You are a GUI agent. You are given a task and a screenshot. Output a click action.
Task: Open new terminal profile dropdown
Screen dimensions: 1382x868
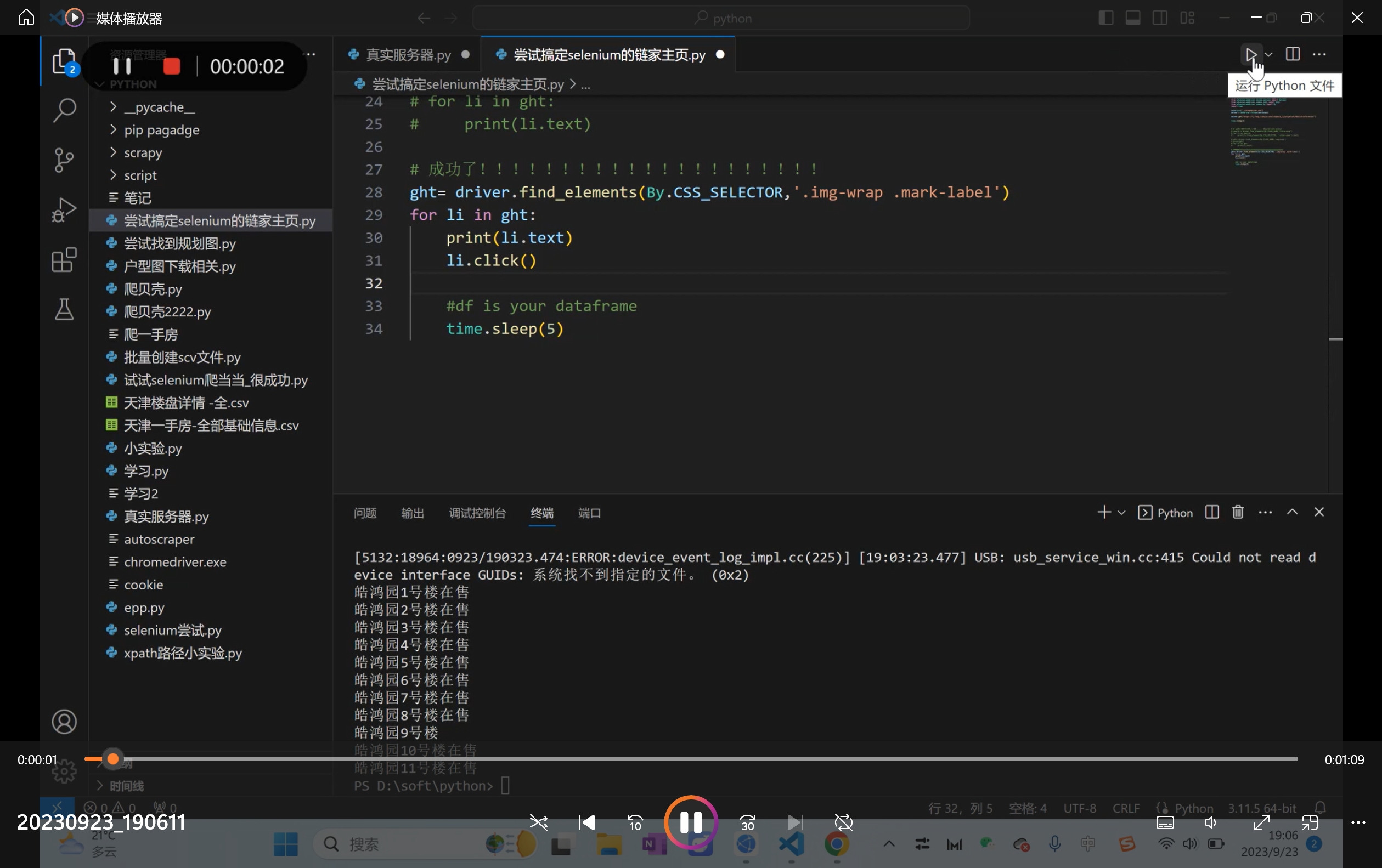(1121, 512)
